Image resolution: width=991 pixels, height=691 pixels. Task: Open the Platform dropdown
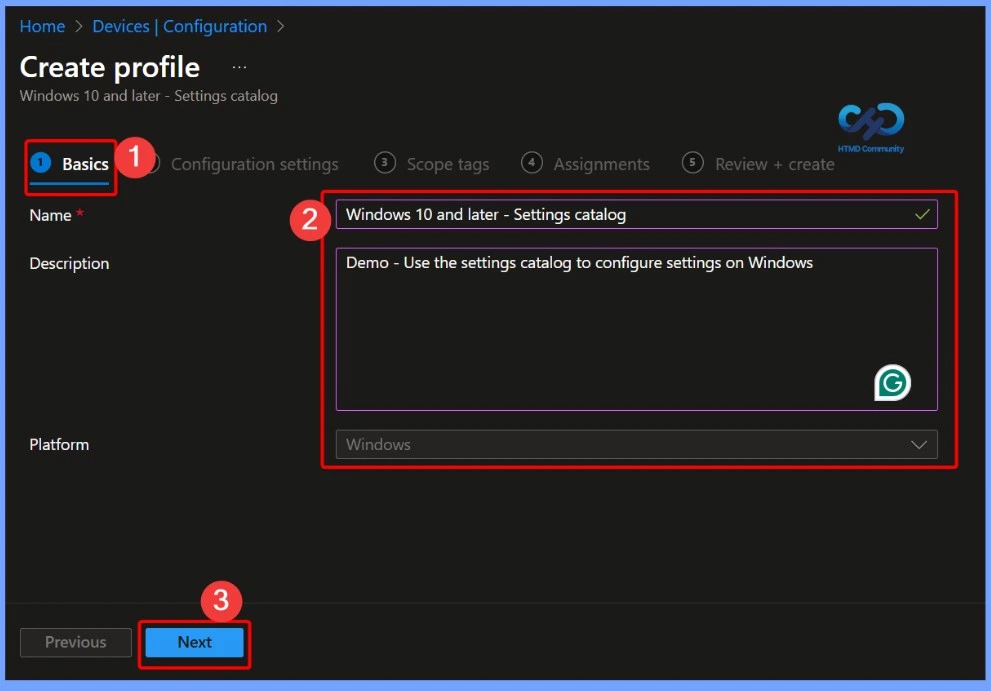pos(636,444)
